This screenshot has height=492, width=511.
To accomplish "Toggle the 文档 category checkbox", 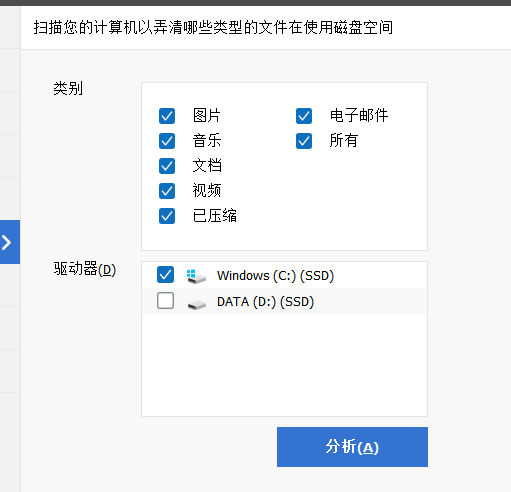I will (167, 166).
